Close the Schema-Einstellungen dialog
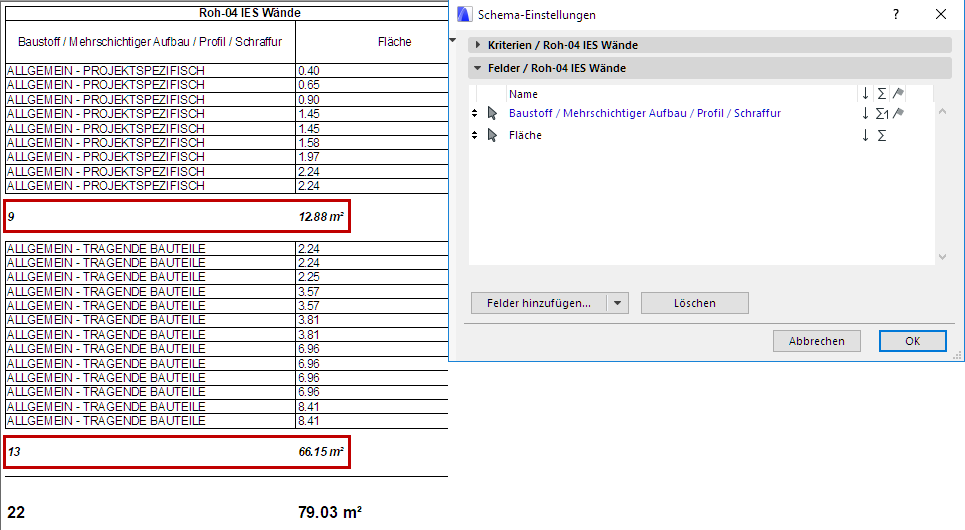 [941, 14]
